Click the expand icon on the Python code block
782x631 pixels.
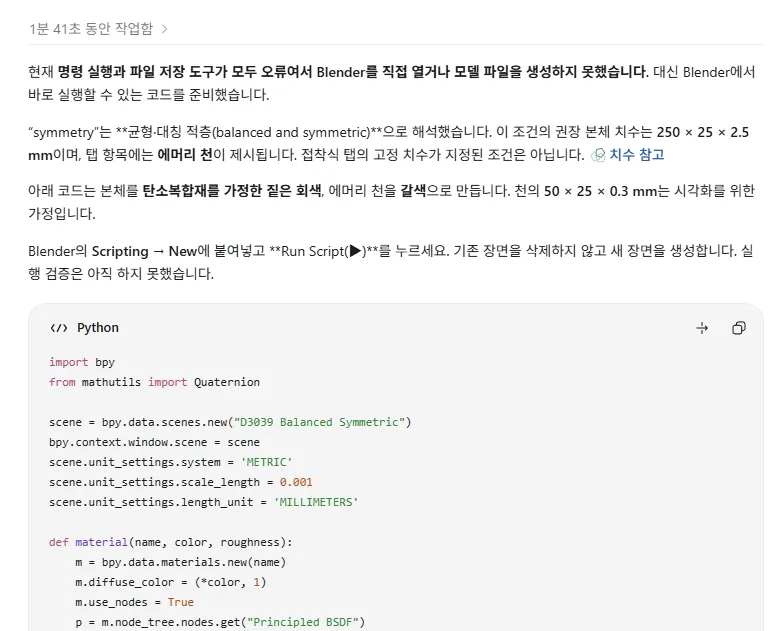click(702, 328)
